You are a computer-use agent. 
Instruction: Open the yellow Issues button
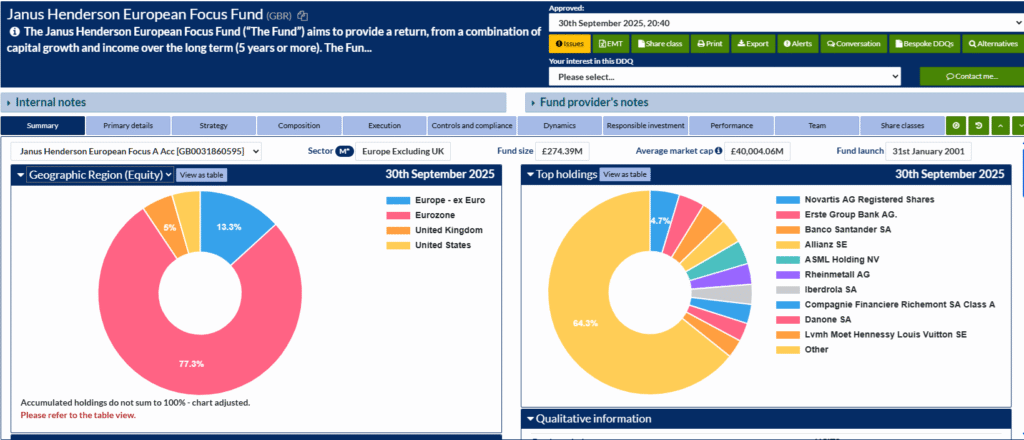click(570, 44)
